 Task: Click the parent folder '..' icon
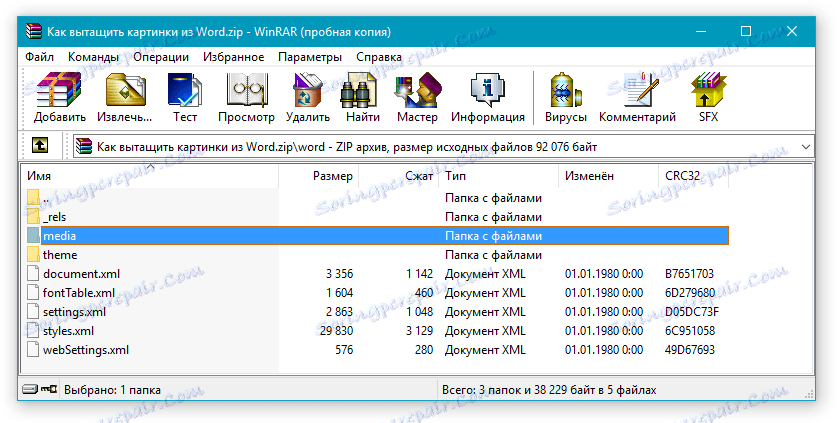33,198
